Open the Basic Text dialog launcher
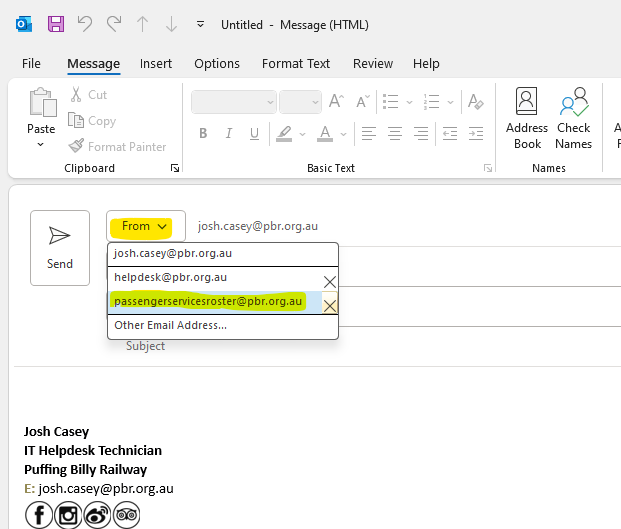This screenshot has width=621, height=529. (488, 168)
